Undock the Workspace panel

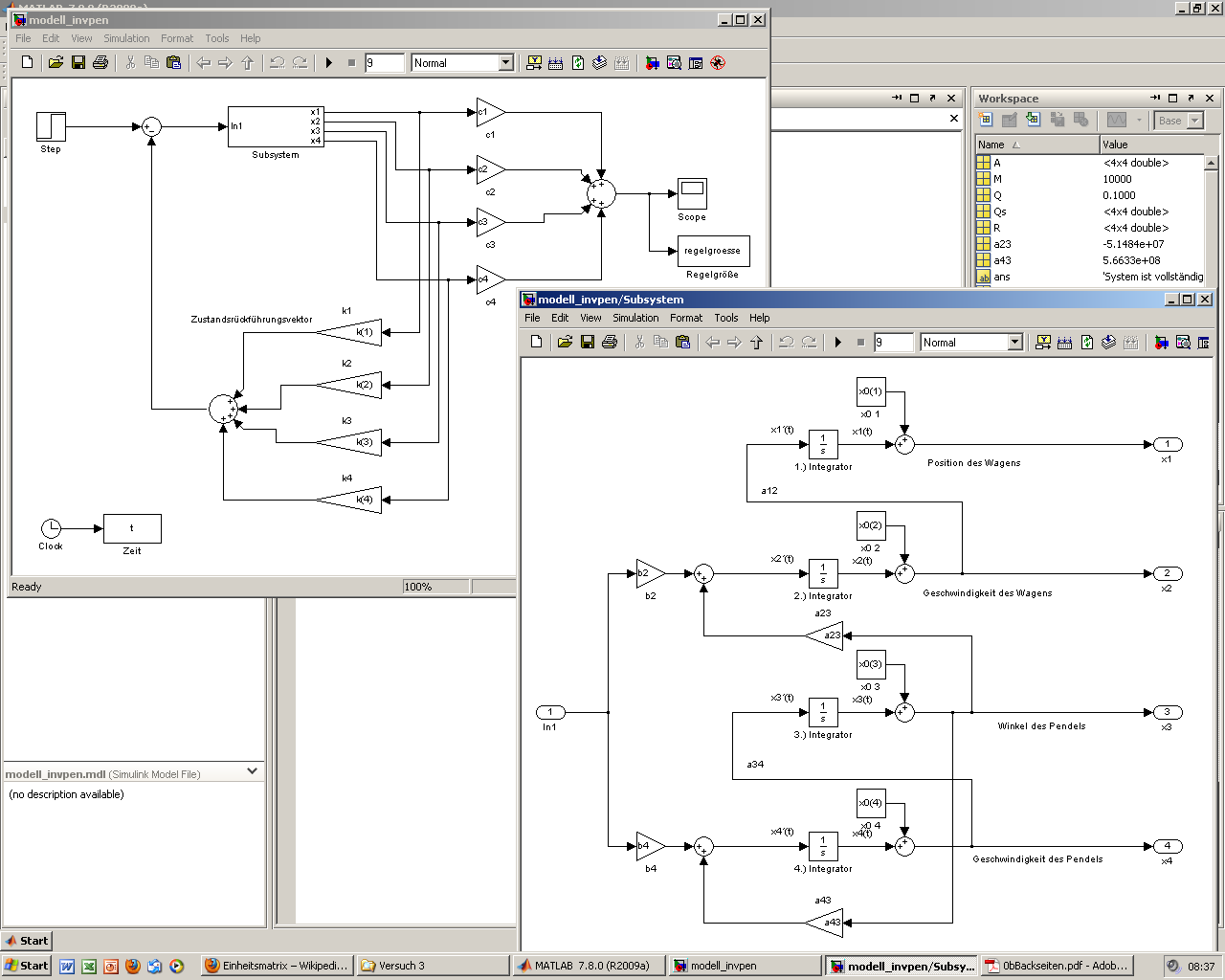(1191, 98)
